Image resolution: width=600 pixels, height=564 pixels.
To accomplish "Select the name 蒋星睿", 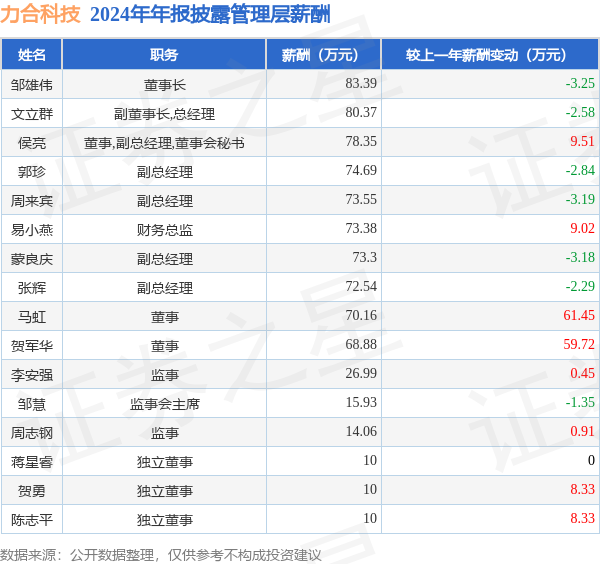I will coord(32,462).
